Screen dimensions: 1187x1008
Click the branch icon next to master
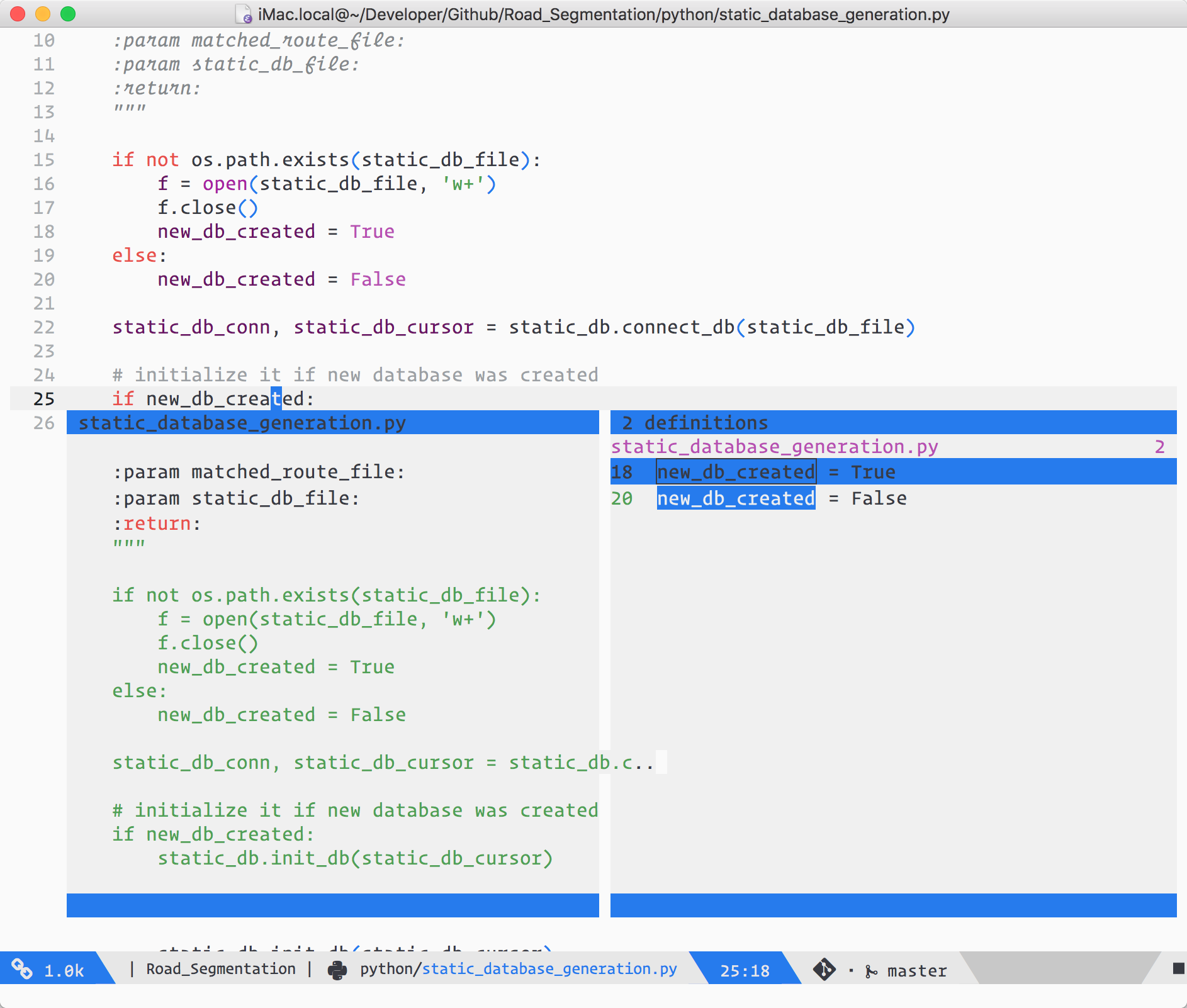click(x=870, y=971)
